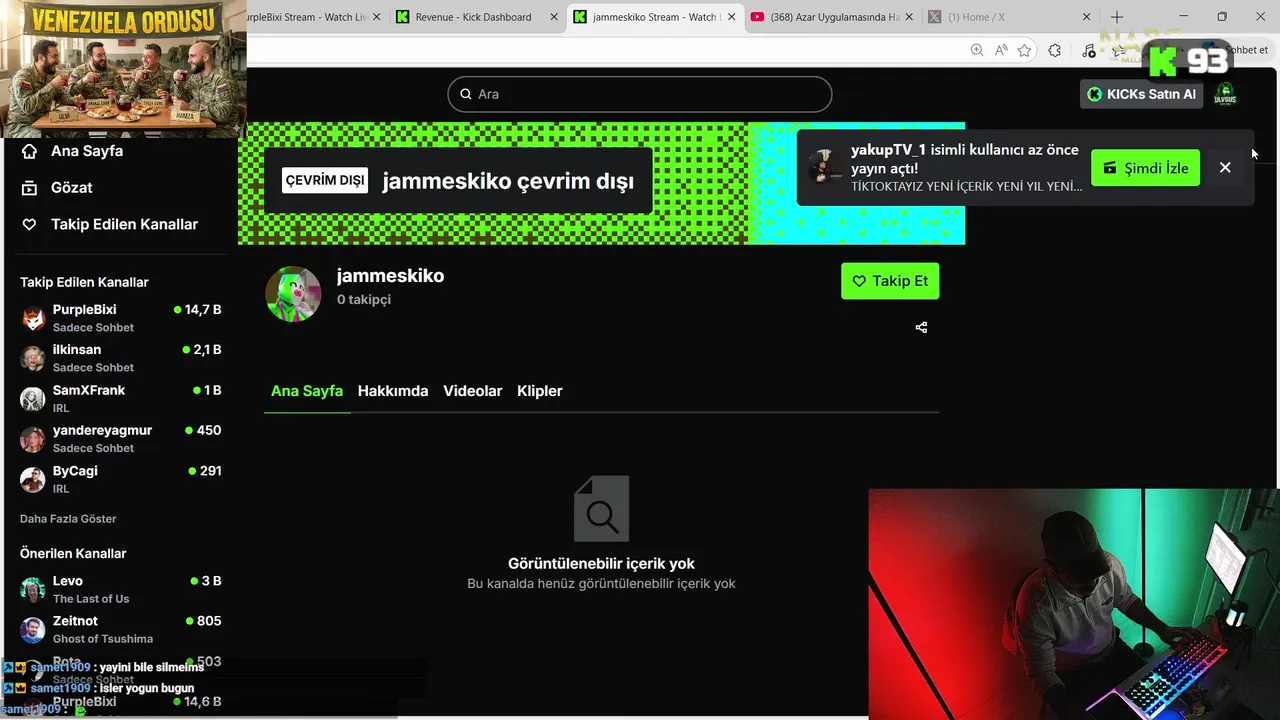Switch to Revenue - Kick Dashboard browser tab
Screen dimensions: 1280x720
(x=477, y=17)
